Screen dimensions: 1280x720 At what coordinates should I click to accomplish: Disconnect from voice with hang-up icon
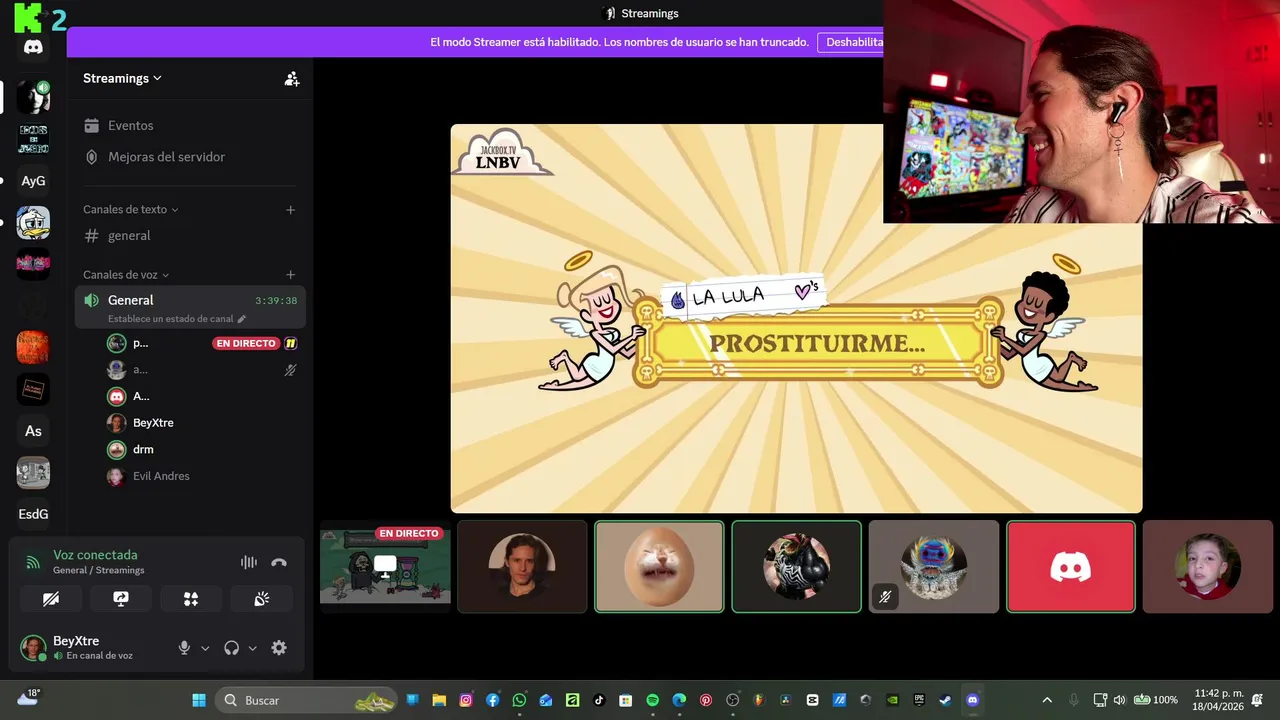279,562
